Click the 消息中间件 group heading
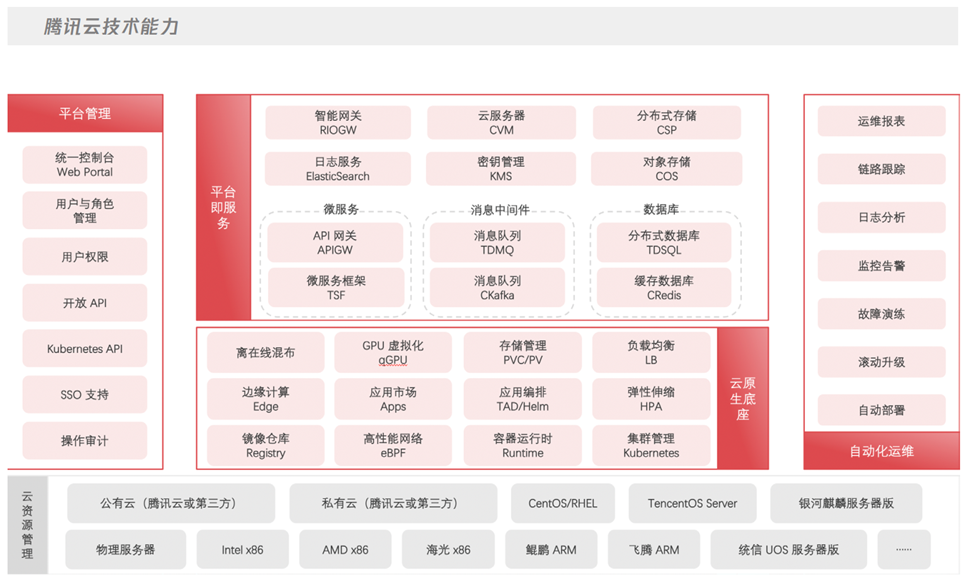Viewport: 967px width, 587px height. 500,210
